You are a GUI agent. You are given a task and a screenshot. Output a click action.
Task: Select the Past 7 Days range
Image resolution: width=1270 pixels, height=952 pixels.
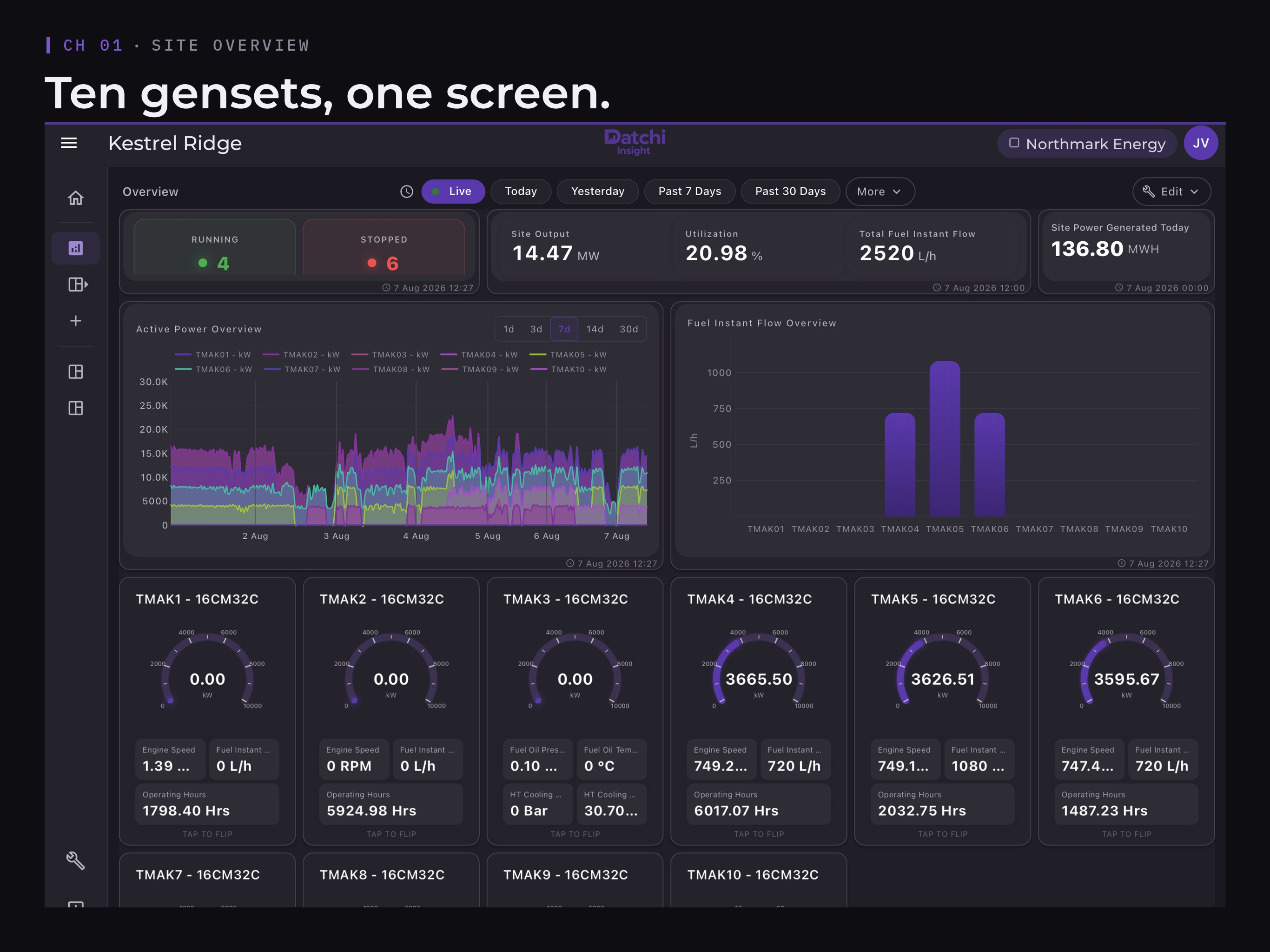tap(689, 191)
